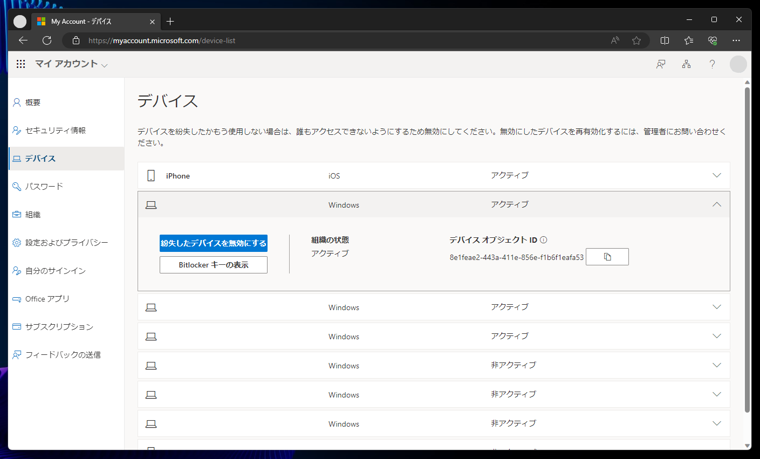Open the app launcher waffle icon
This screenshot has height=459, width=760.
pyautogui.click(x=21, y=64)
